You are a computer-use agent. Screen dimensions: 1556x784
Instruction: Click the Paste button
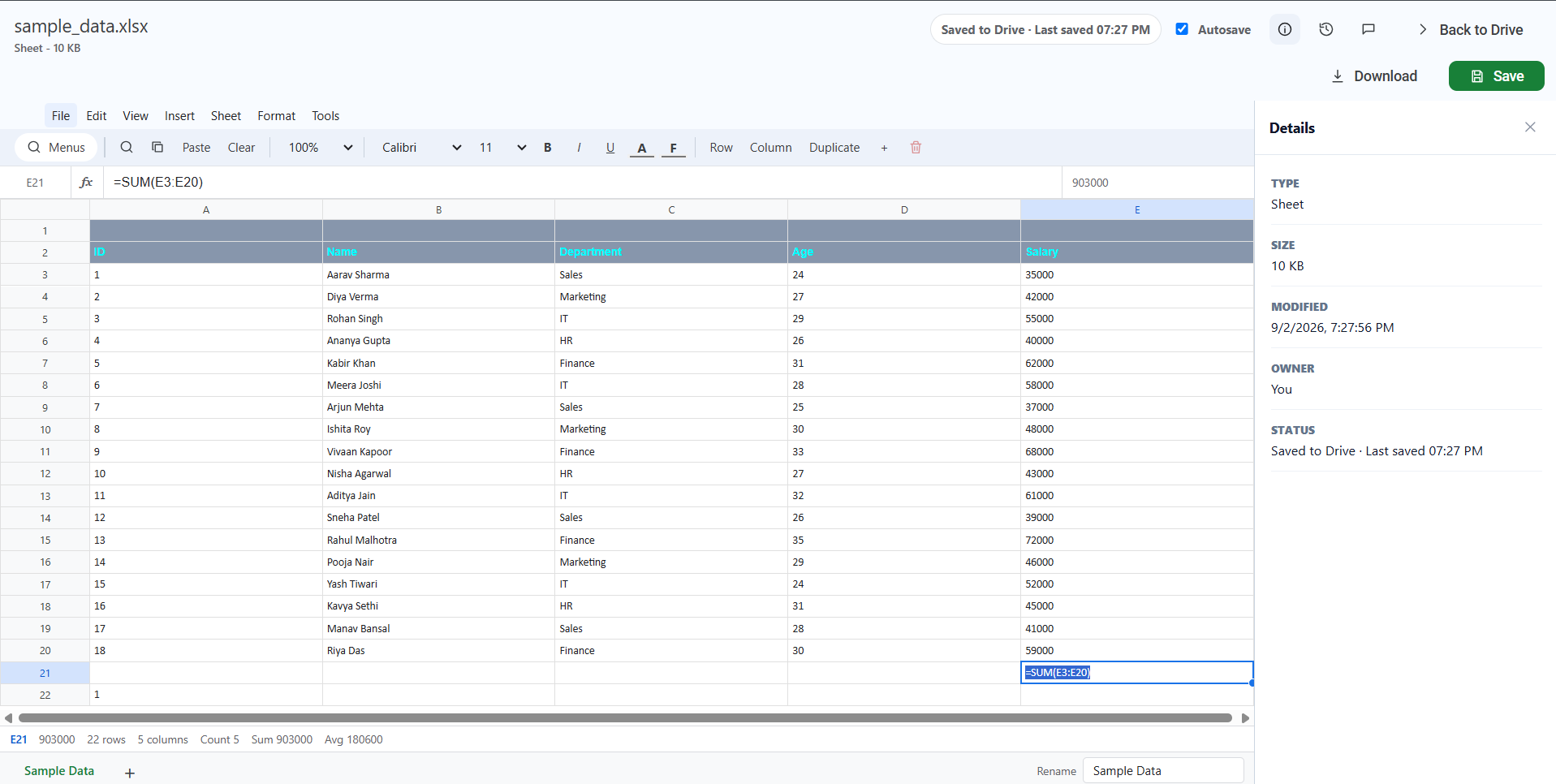coord(196,147)
